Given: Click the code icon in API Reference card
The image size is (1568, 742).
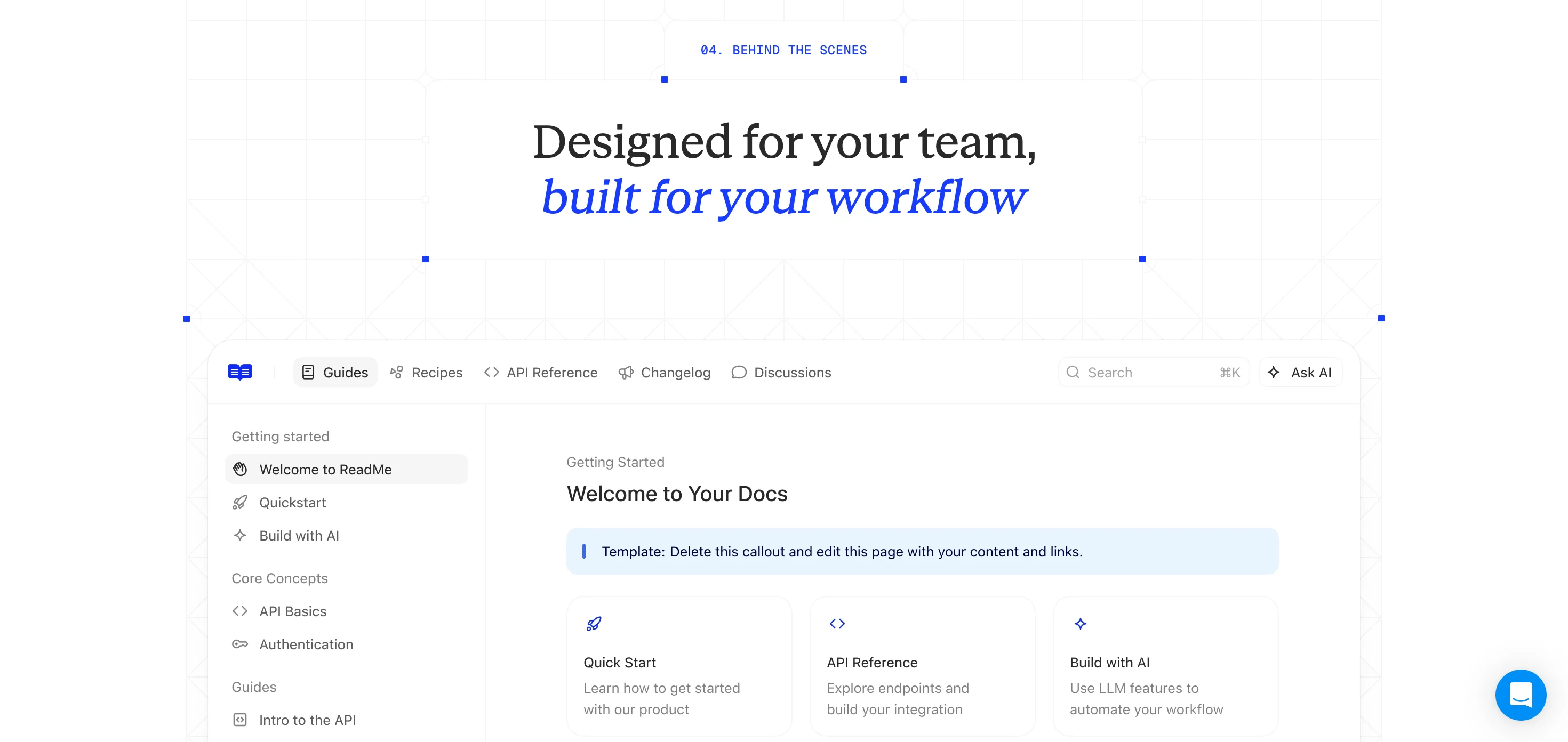Looking at the screenshot, I should 837,624.
